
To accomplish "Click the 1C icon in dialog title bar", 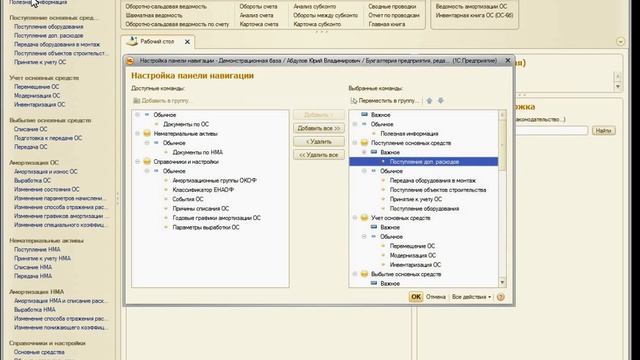I will 130,61.
